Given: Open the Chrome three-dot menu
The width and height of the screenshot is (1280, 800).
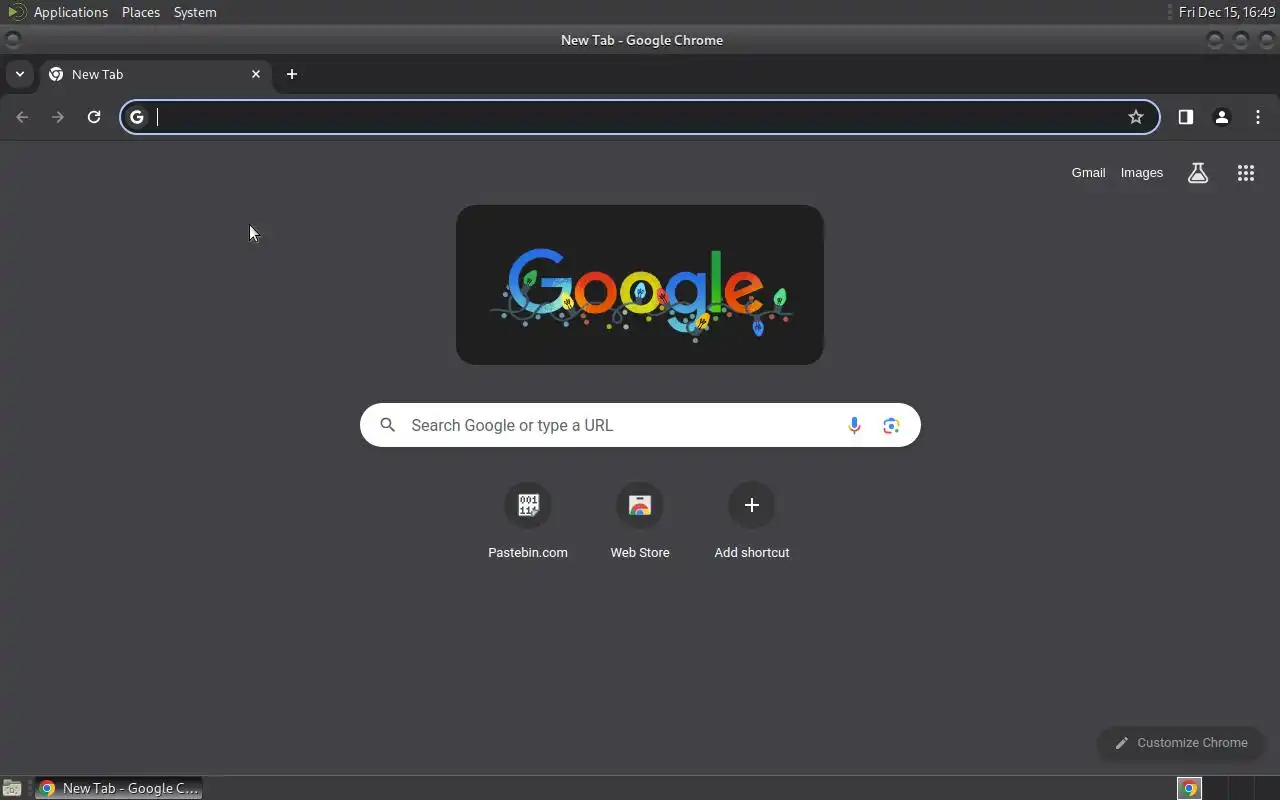Looking at the screenshot, I should (1258, 117).
